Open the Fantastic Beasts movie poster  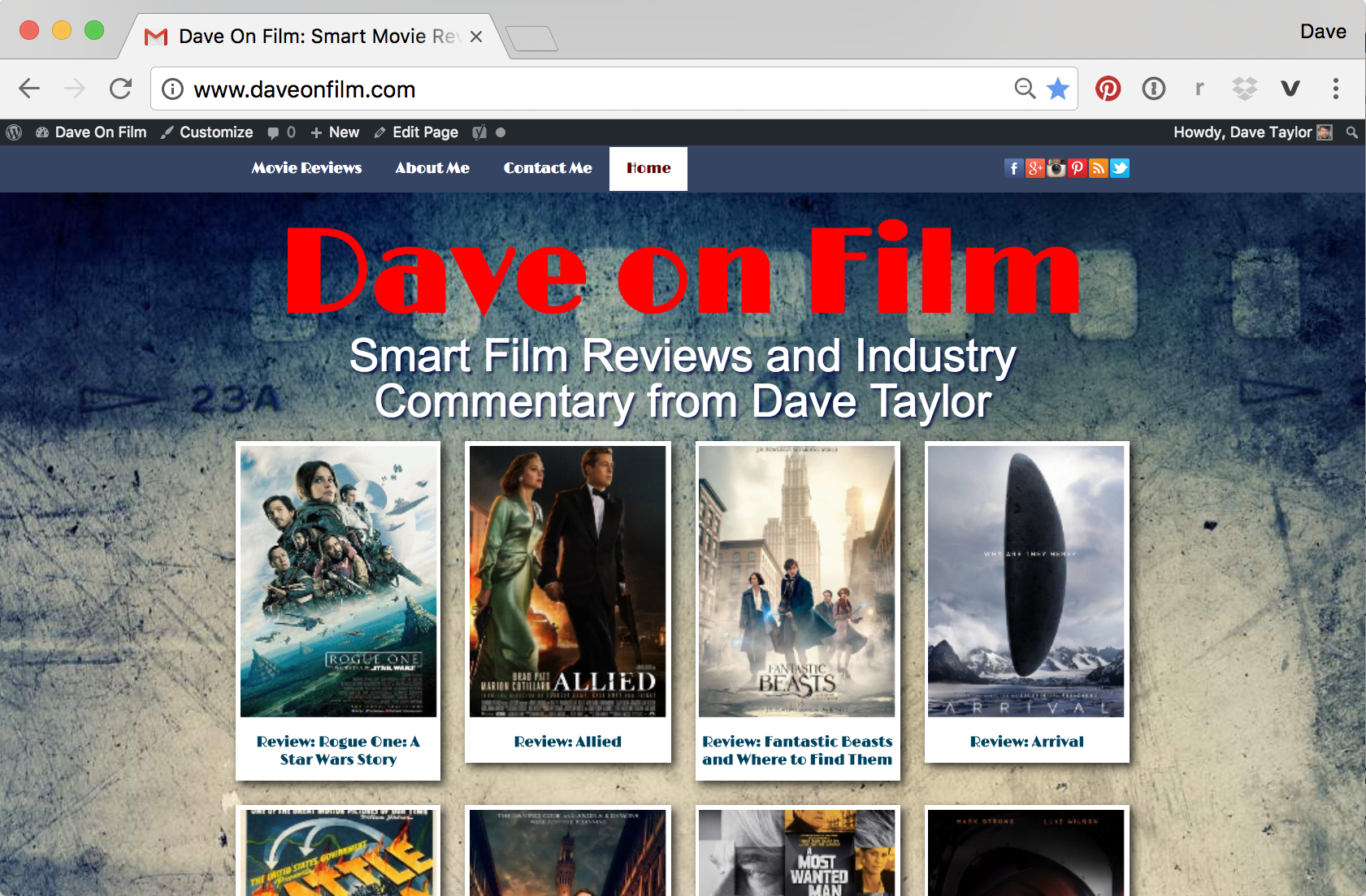click(x=796, y=582)
